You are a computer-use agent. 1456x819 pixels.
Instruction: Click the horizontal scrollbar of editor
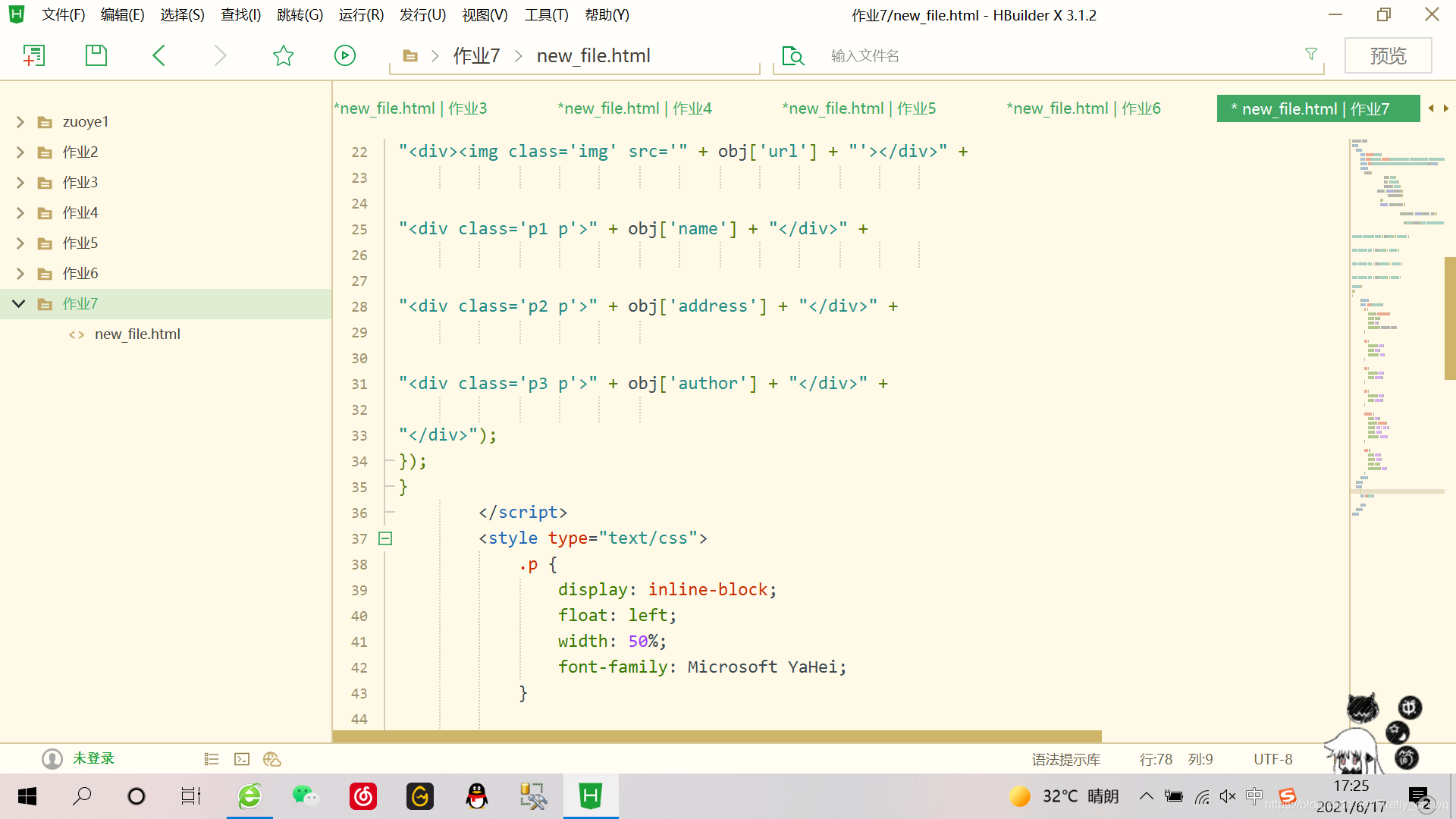point(717,736)
